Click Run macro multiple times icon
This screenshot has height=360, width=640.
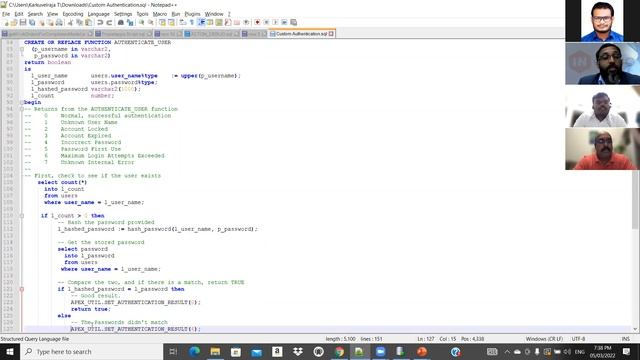(x=284, y=22)
